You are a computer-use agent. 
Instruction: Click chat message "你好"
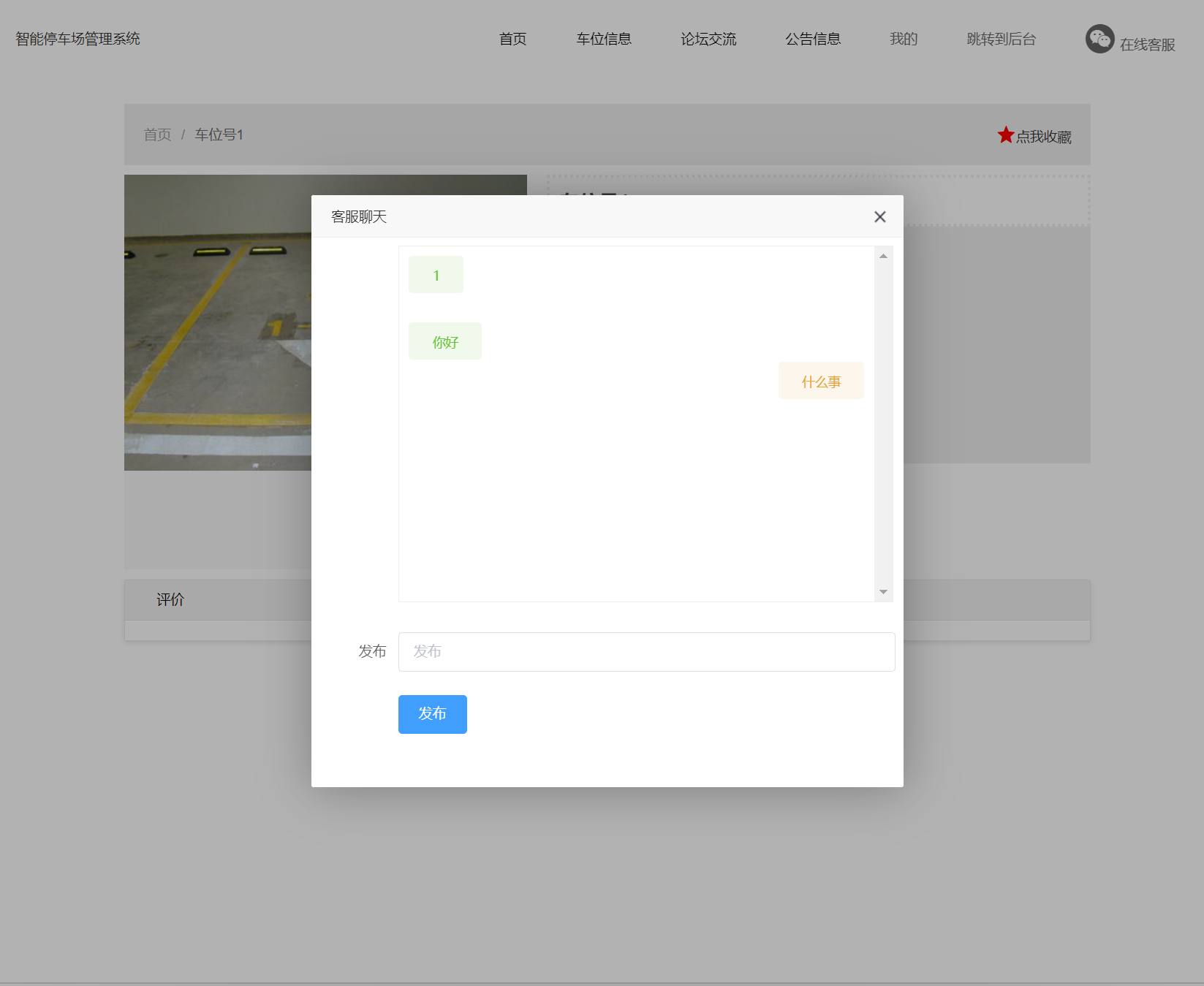tap(445, 341)
